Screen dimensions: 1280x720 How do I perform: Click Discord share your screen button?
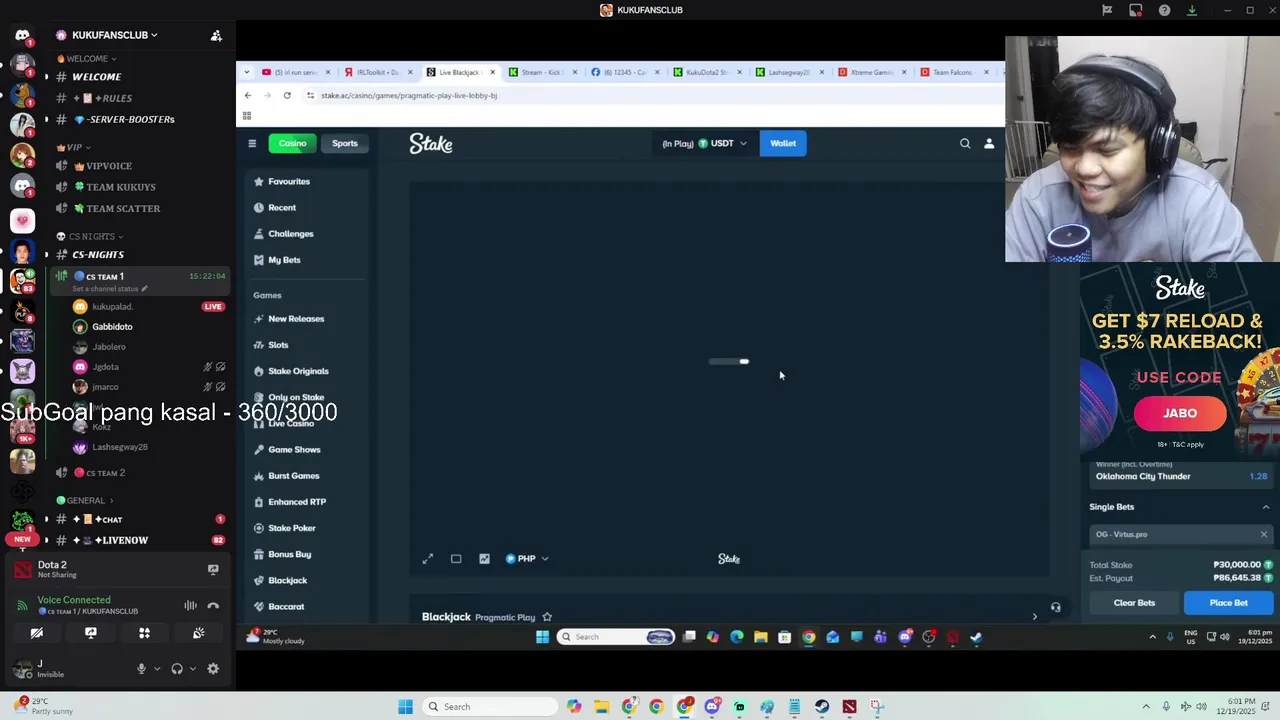tap(90, 633)
